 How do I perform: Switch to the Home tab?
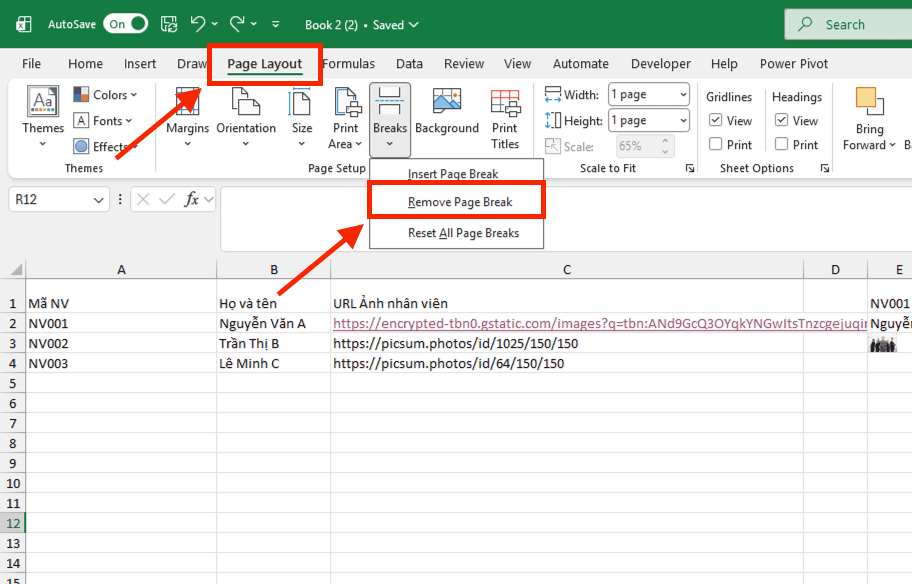click(86, 64)
